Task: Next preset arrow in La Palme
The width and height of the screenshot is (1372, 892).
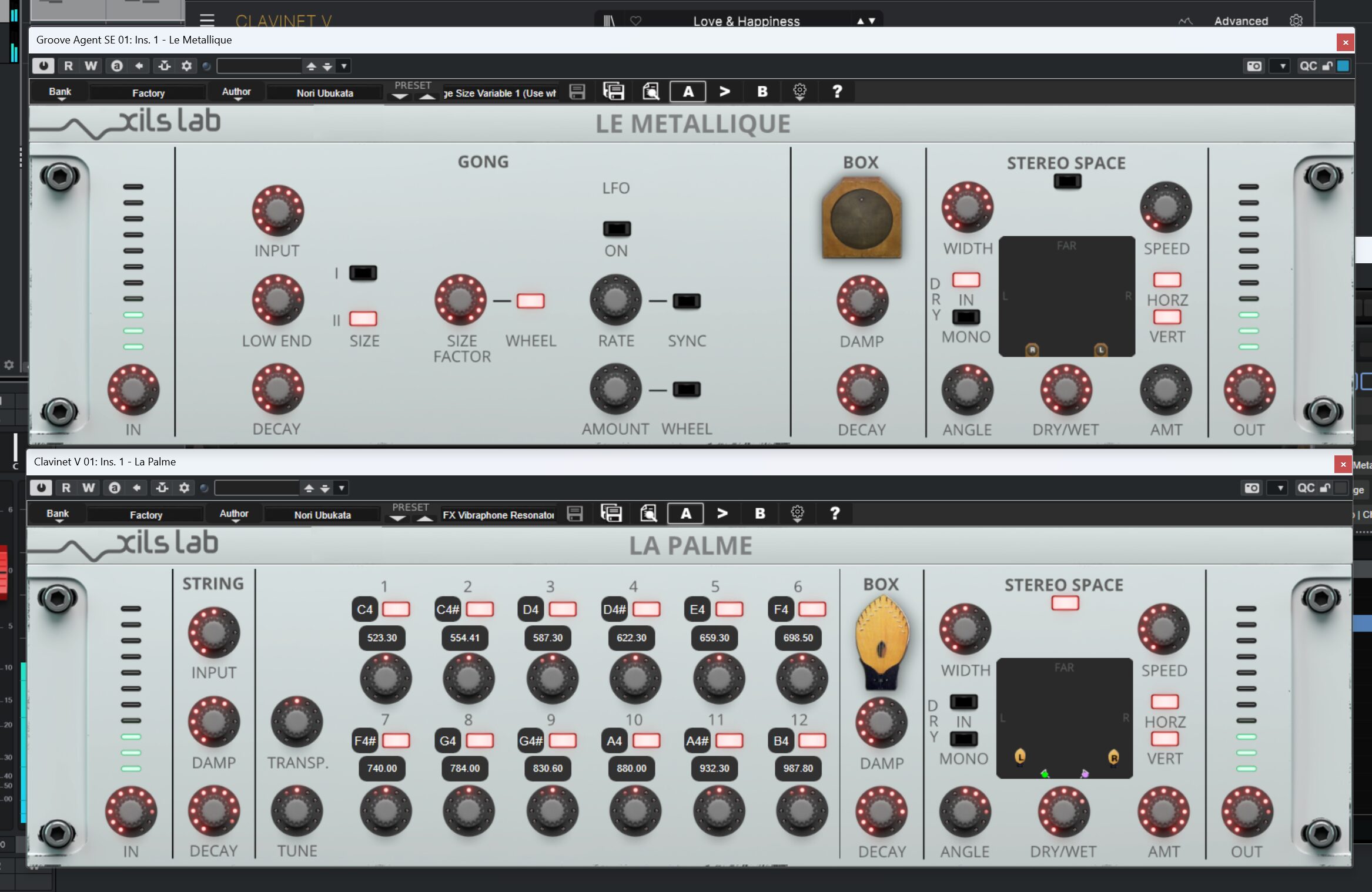Action: click(x=425, y=519)
